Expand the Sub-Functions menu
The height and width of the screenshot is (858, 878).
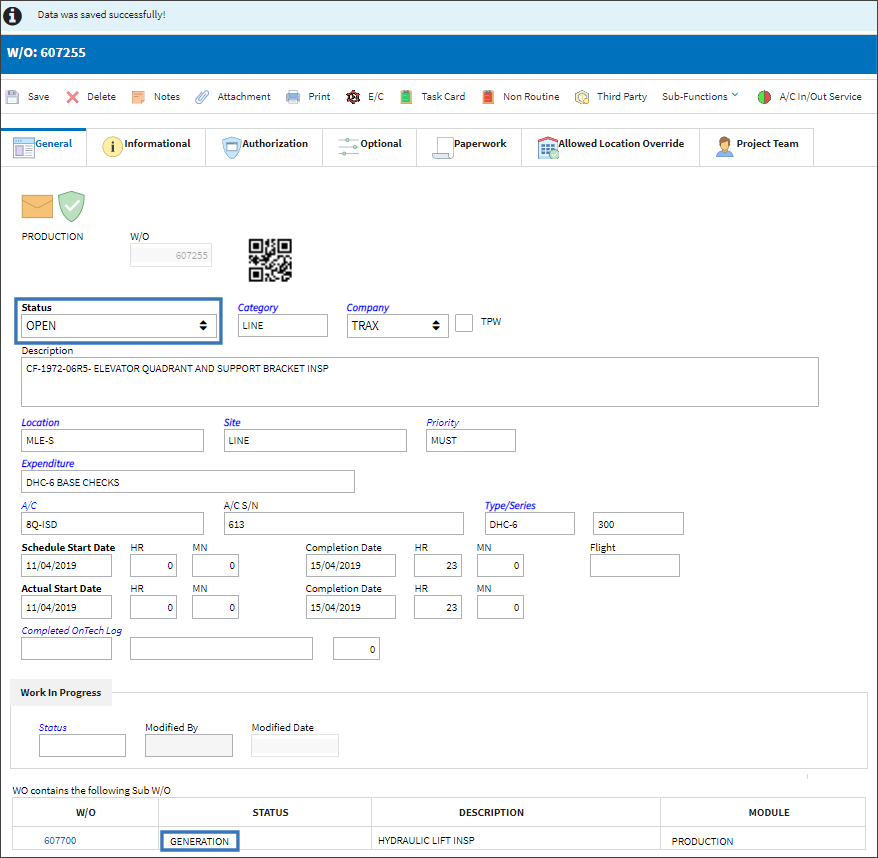[x=700, y=96]
